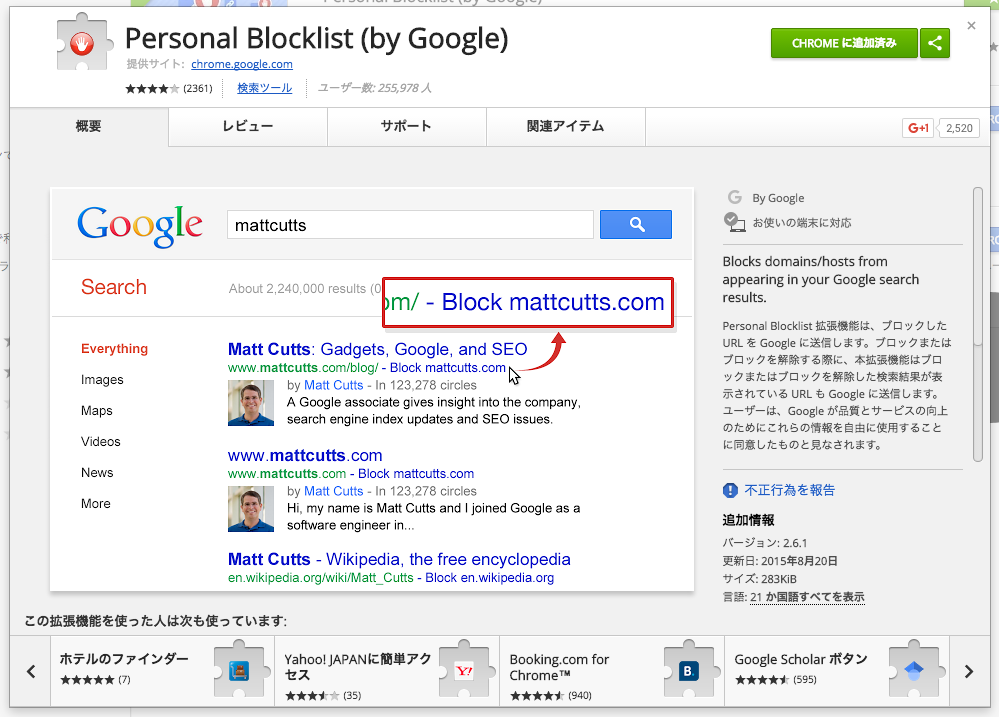The width and height of the screenshot is (999, 717).
Task: Click the G+1 button
Action: click(x=919, y=128)
